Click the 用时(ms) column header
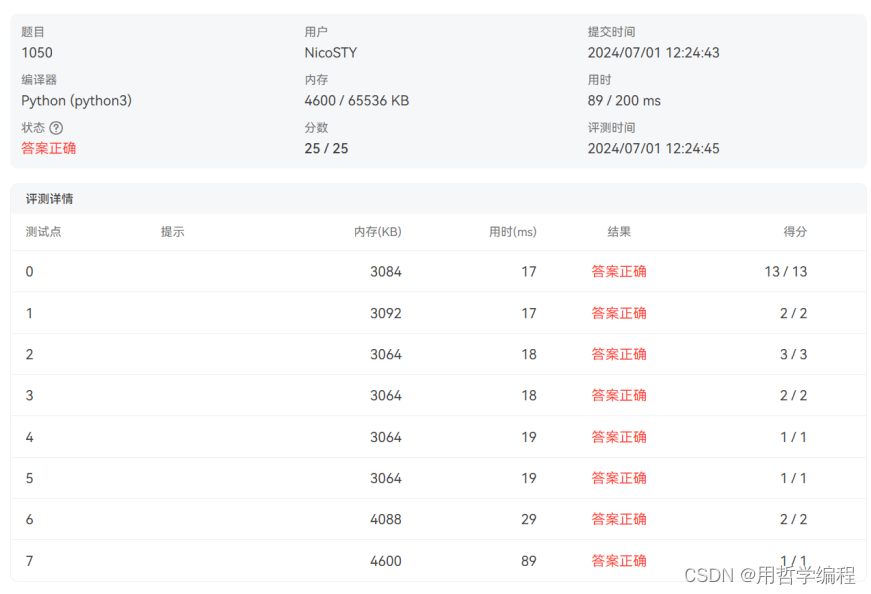Screen dimensions: 871x594 [513, 232]
